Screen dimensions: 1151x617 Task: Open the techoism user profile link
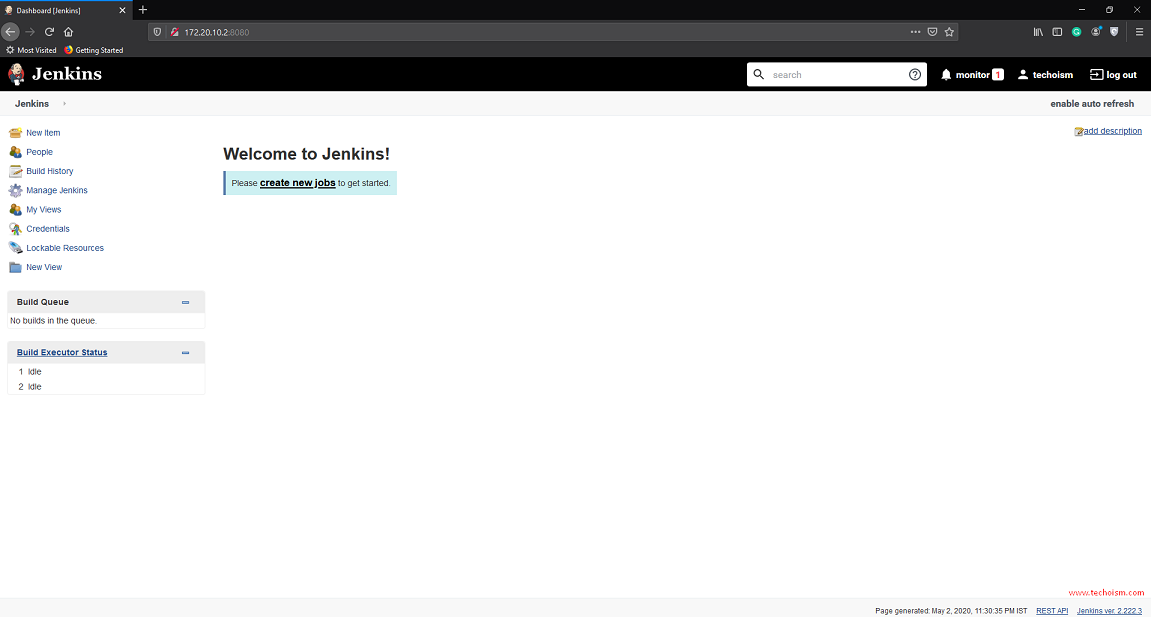click(1053, 75)
